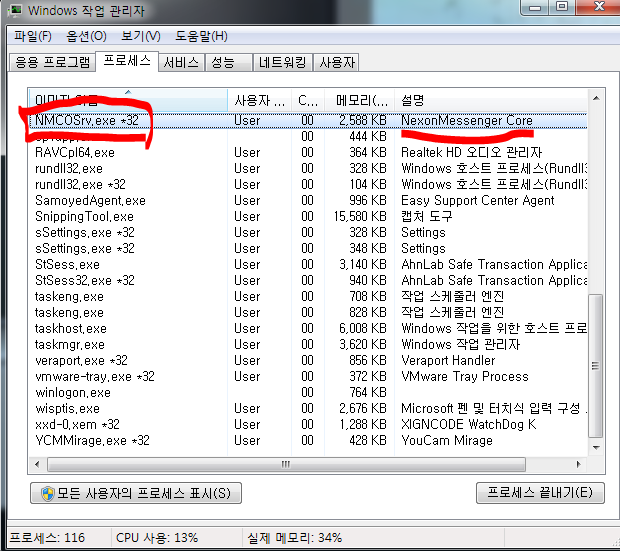Open the 성능 tab
The width and height of the screenshot is (620, 551).
point(228,62)
